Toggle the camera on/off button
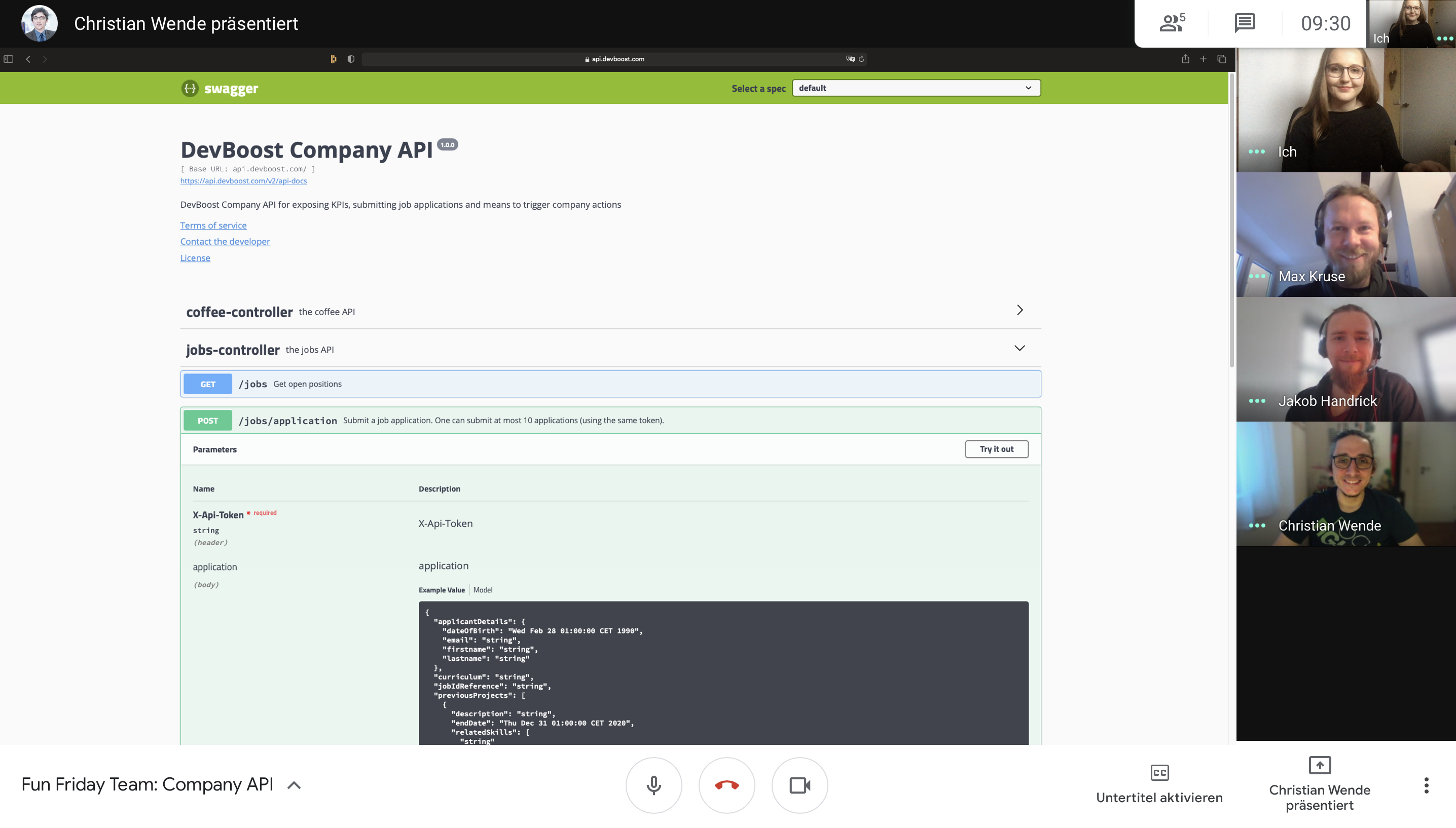Viewport: 1456px width, 828px height. tap(799, 785)
